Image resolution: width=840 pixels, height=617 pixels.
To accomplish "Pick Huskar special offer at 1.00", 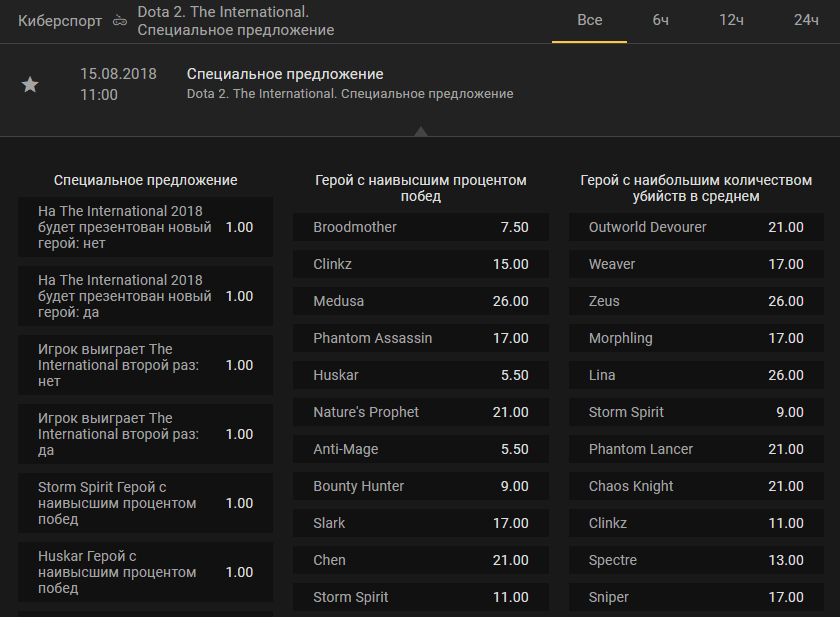I will [x=145, y=572].
